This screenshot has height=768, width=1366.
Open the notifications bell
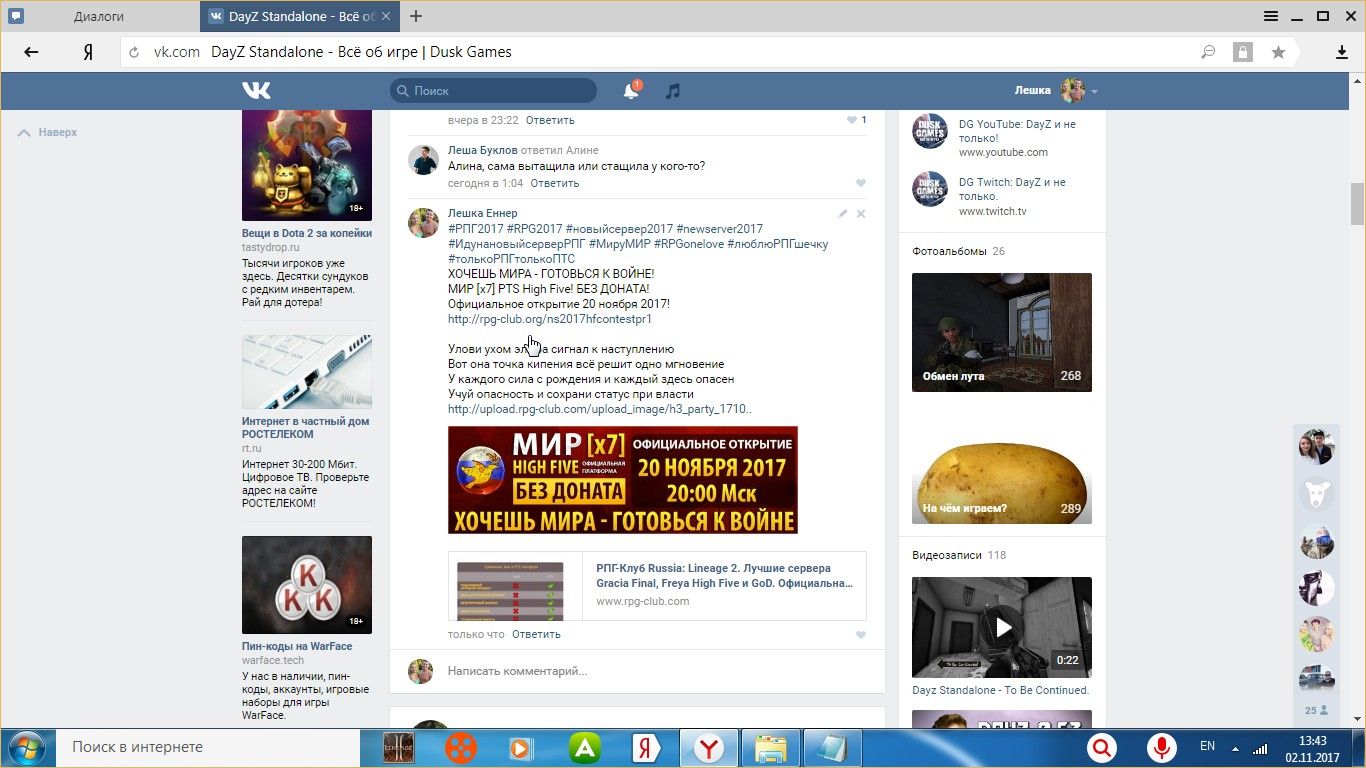point(631,91)
